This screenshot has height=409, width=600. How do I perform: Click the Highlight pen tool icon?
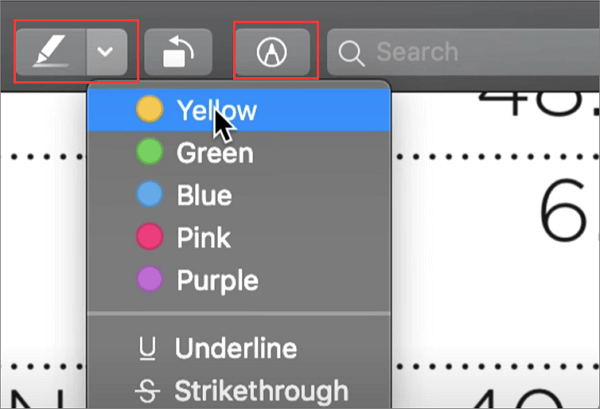click(x=52, y=52)
